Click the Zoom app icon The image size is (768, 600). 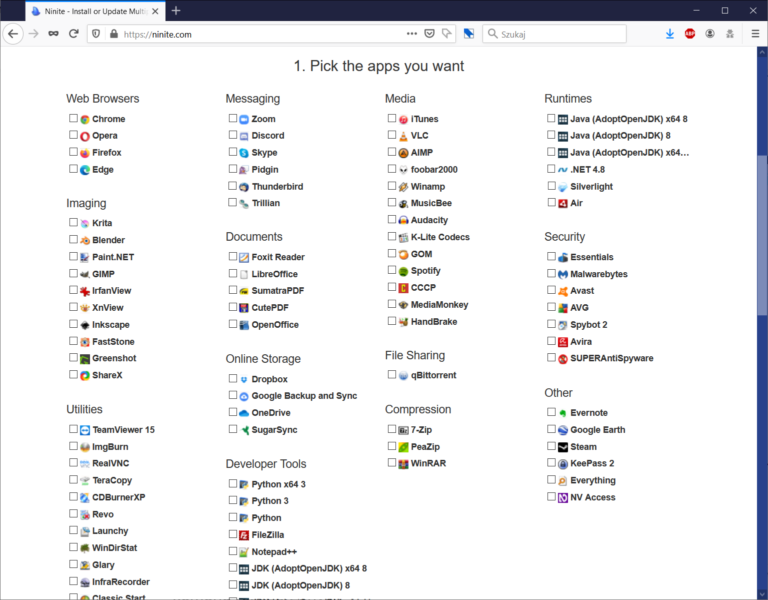click(x=244, y=119)
